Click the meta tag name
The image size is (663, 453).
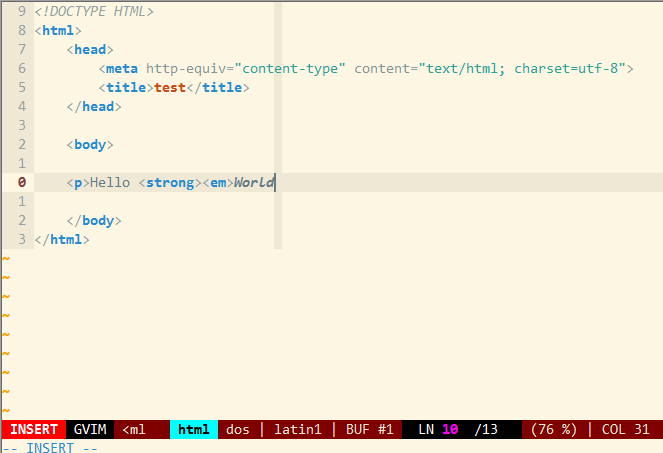122,68
